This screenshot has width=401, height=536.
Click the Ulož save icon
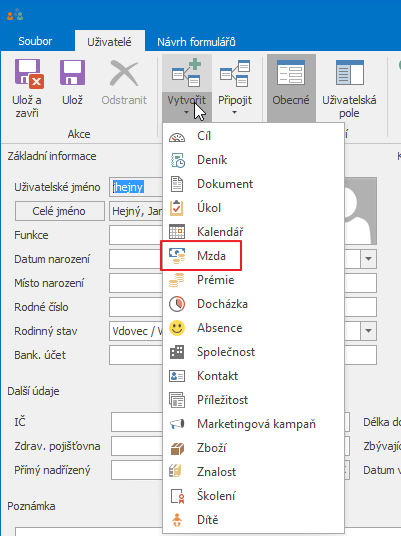(72, 72)
